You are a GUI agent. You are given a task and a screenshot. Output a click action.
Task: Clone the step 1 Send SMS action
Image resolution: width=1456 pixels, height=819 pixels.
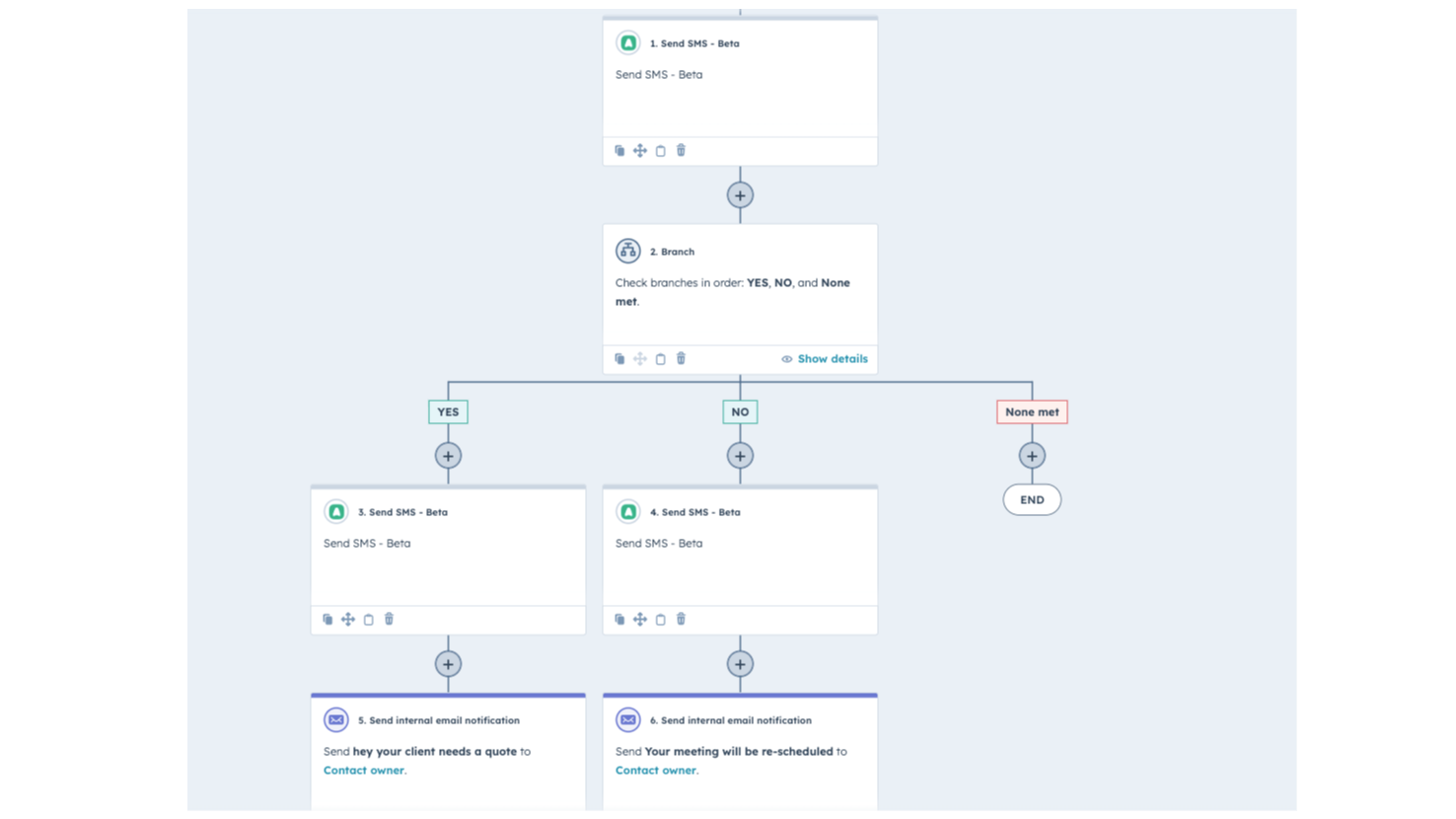[x=619, y=151]
